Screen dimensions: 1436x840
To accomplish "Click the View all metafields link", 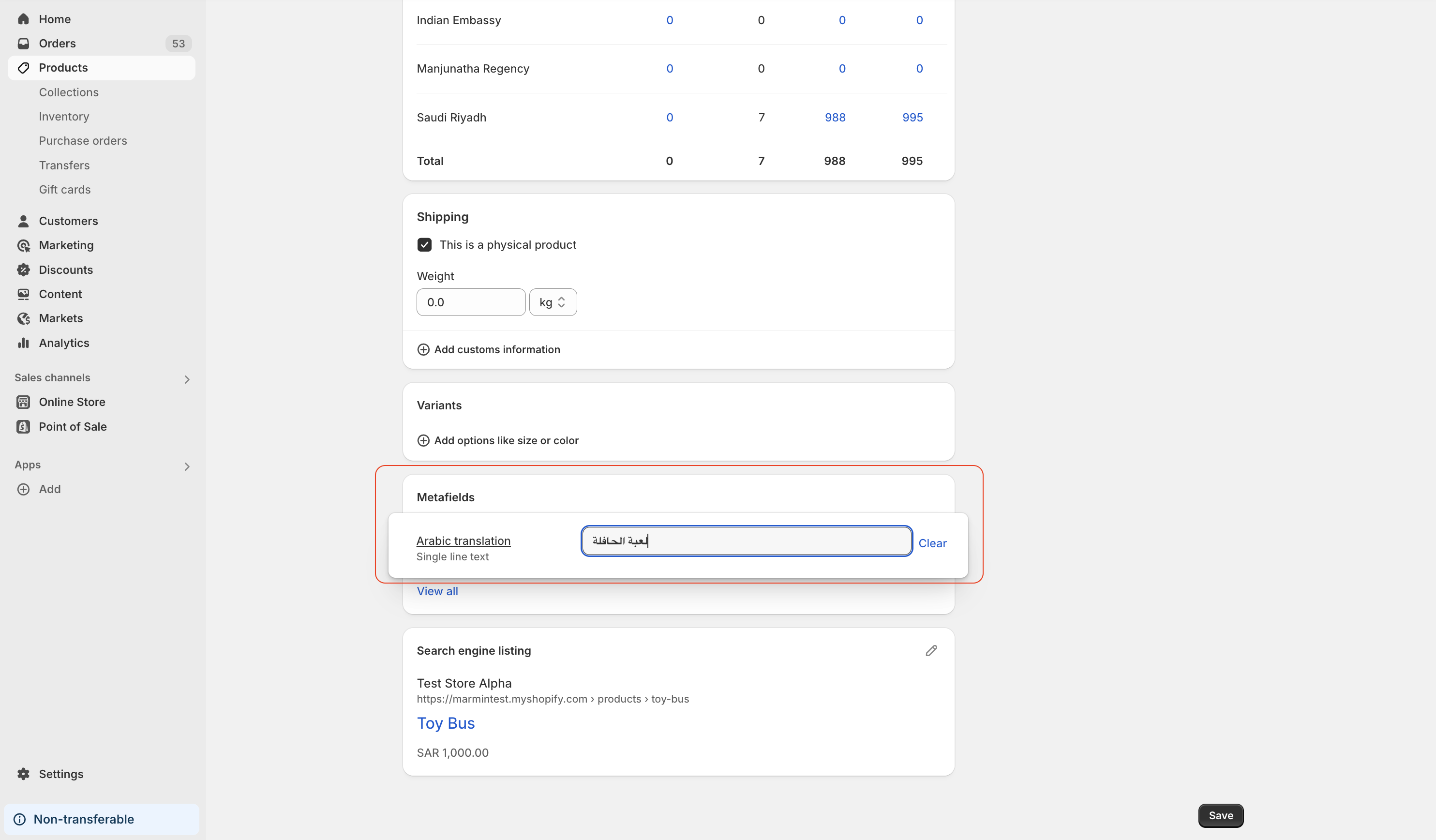I will pos(437,592).
